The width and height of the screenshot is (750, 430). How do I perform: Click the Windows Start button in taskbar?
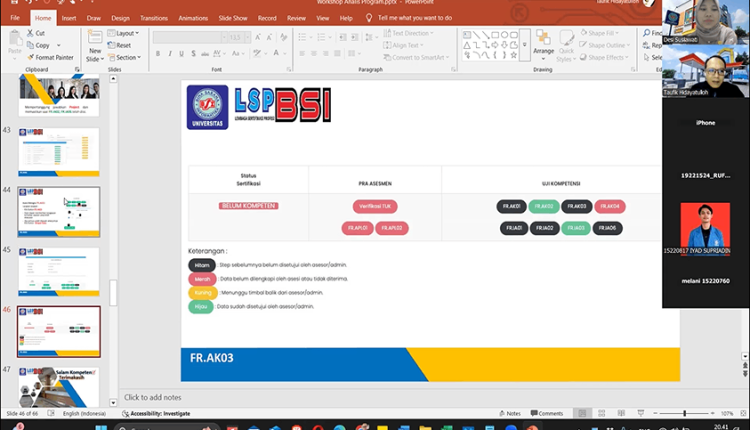click(x=101, y=427)
